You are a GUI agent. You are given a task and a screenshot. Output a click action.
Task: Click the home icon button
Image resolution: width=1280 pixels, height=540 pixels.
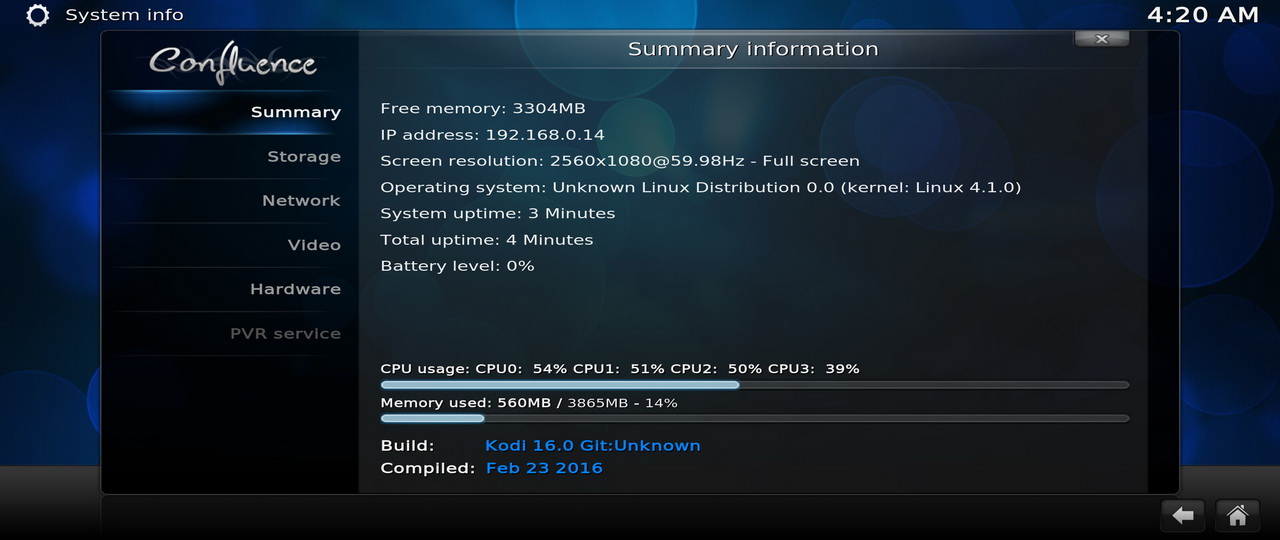1237,515
